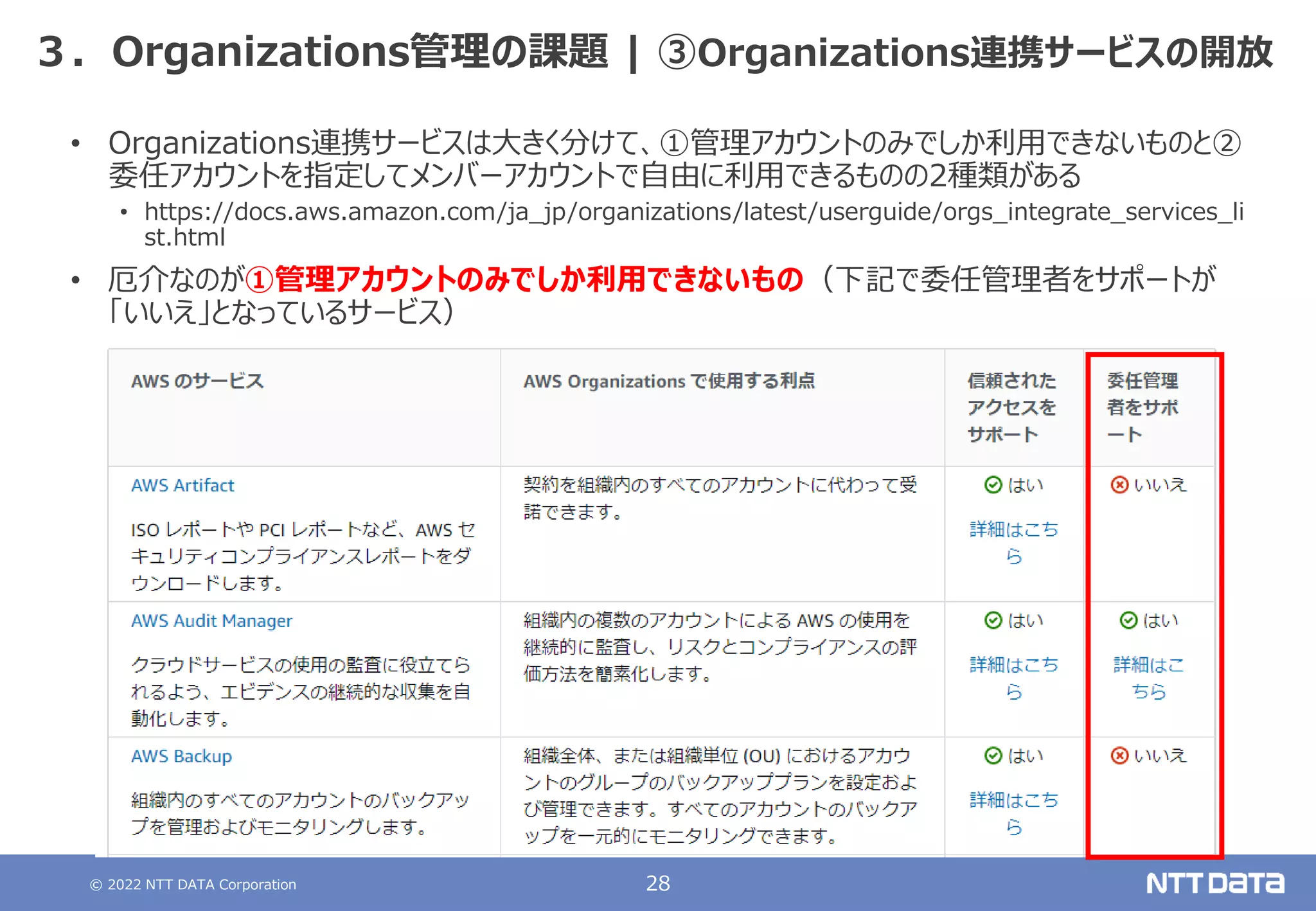The image size is (1316, 911).
Task: Open the AWS Backup service link
Action: (x=181, y=756)
